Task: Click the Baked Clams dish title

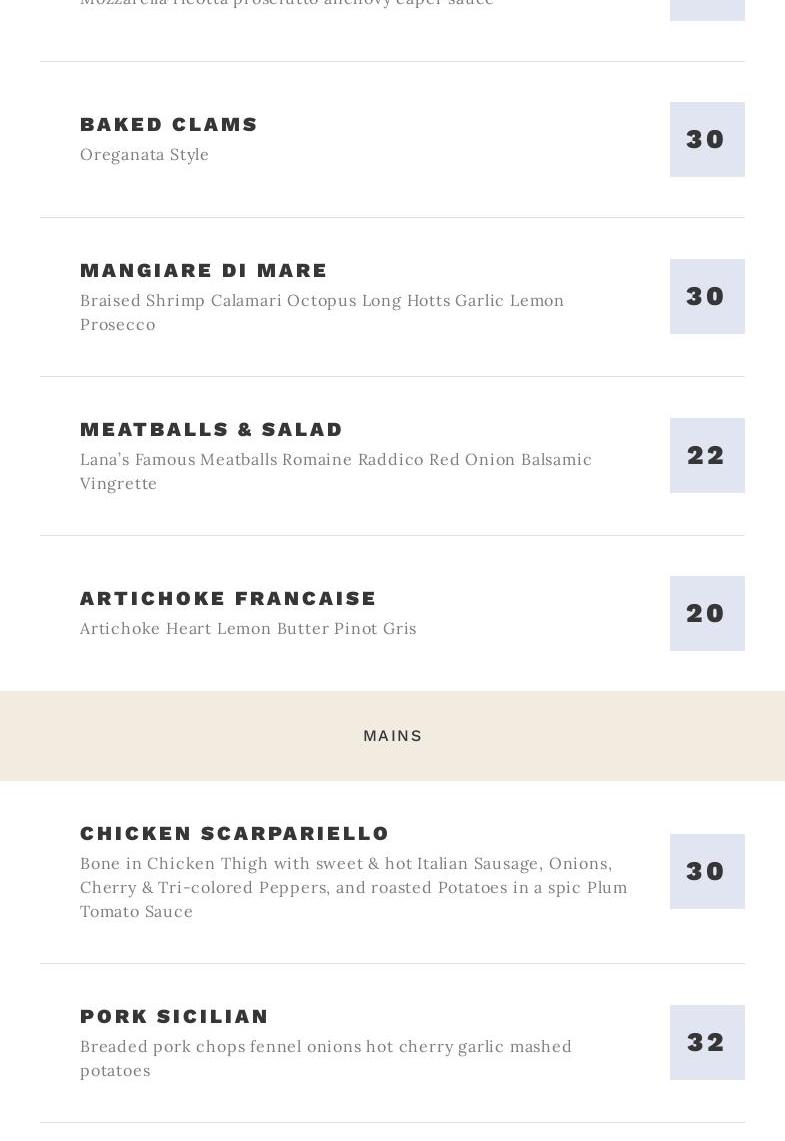Action: point(168,124)
